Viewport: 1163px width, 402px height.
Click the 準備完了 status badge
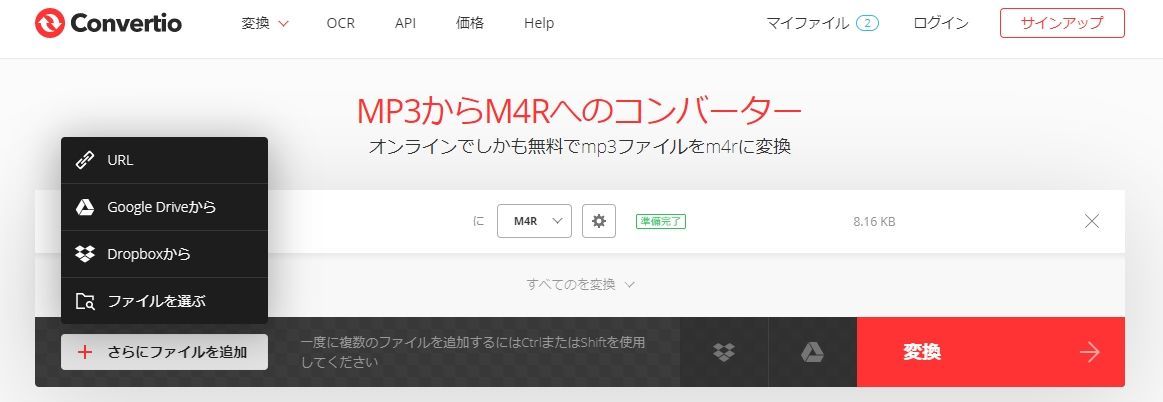[661, 221]
